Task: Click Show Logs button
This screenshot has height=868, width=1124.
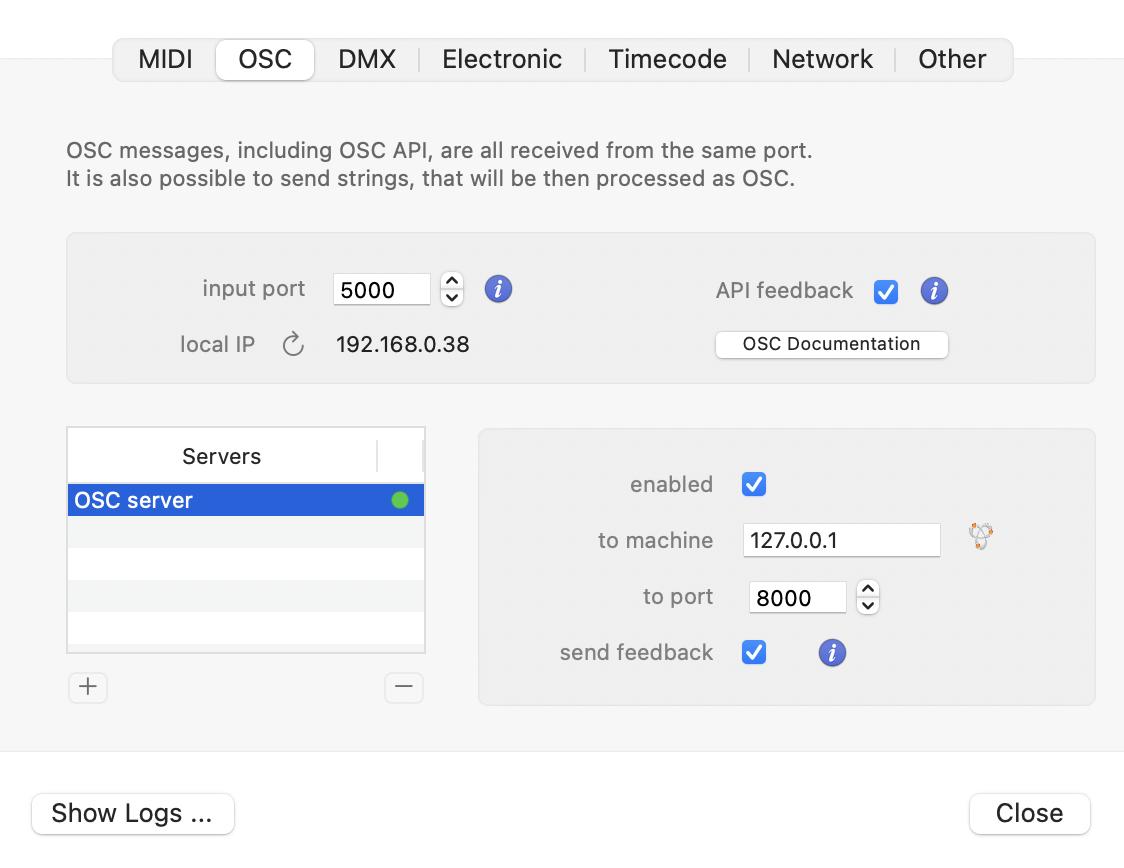Action: click(x=132, y=813)
